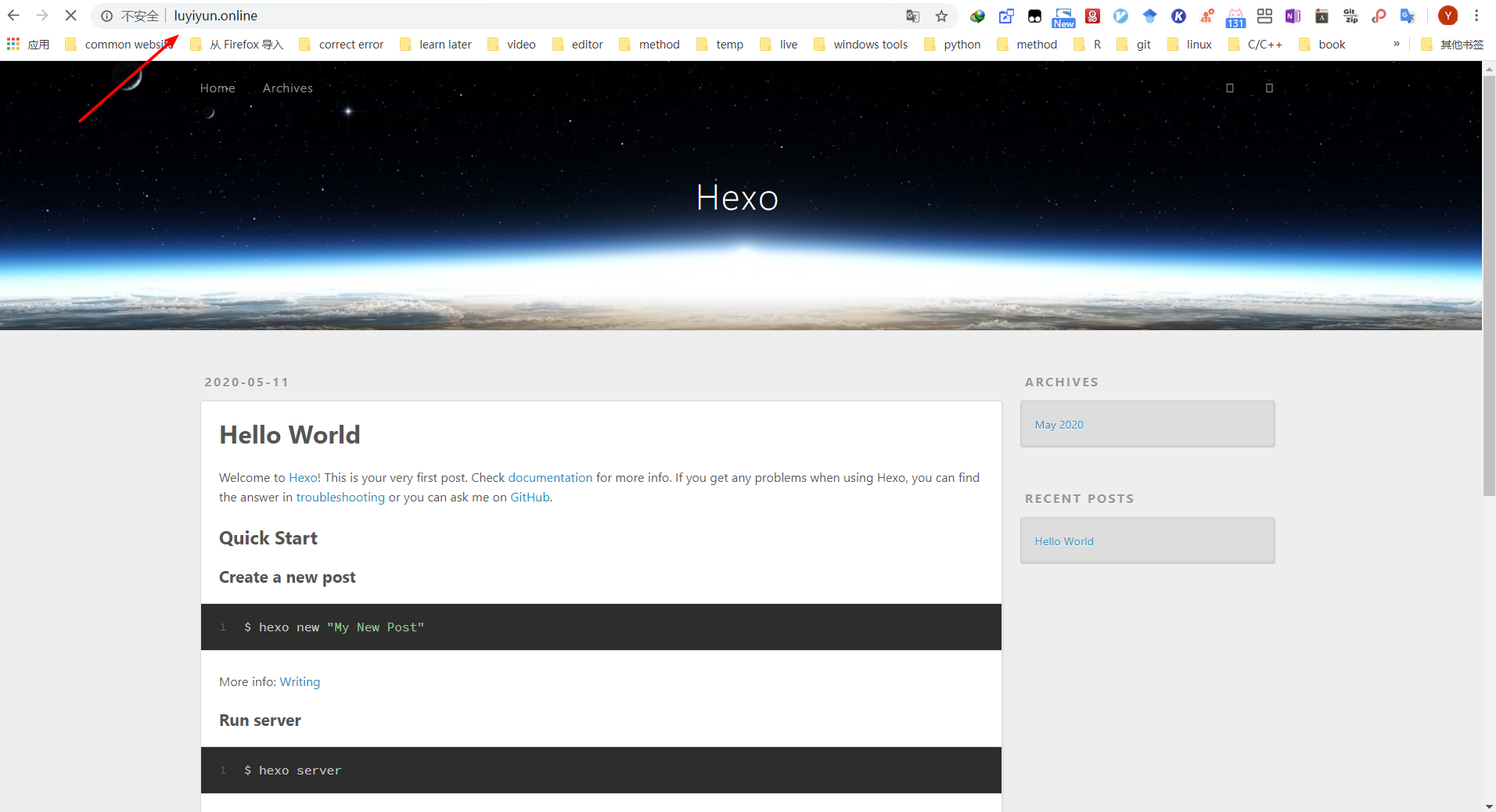The height and width of the screenshot is (812, 1496).
Task: Translate this page icon in address bar
Action: (913, 16)
